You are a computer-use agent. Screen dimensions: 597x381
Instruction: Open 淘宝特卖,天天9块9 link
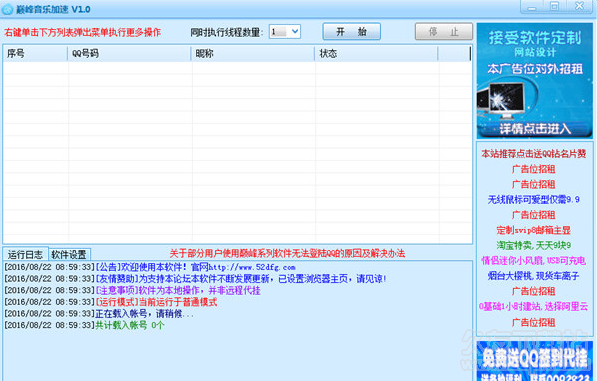[534, 245]
